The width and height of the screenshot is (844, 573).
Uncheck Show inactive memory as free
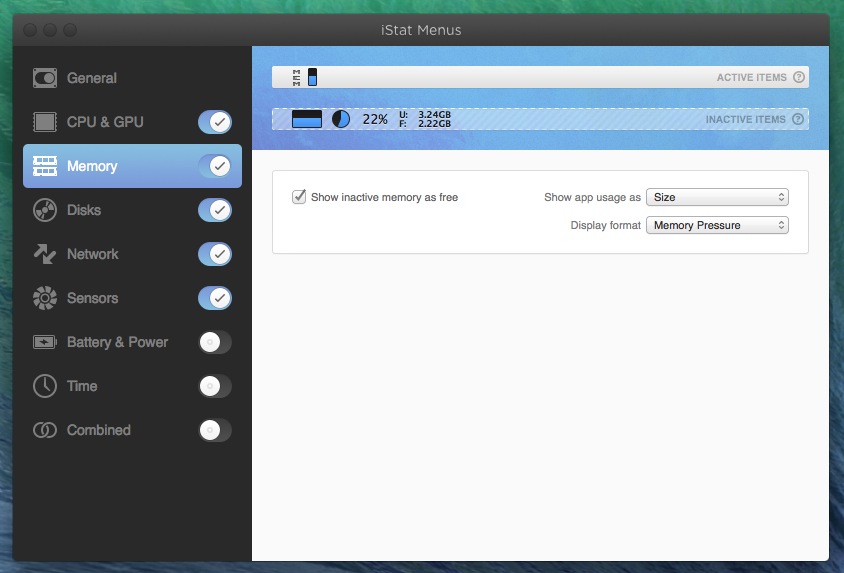(x=299, y=197)
